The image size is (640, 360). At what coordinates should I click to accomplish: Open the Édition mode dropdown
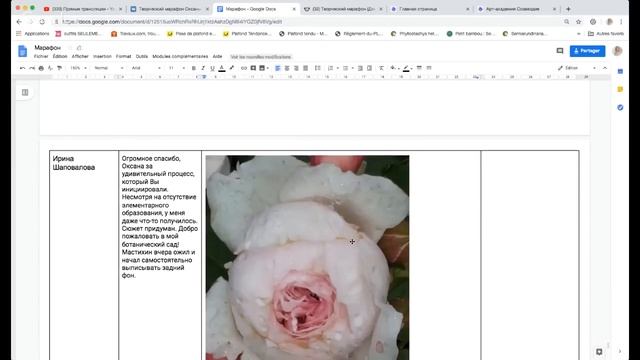click(x=576, y=68)
